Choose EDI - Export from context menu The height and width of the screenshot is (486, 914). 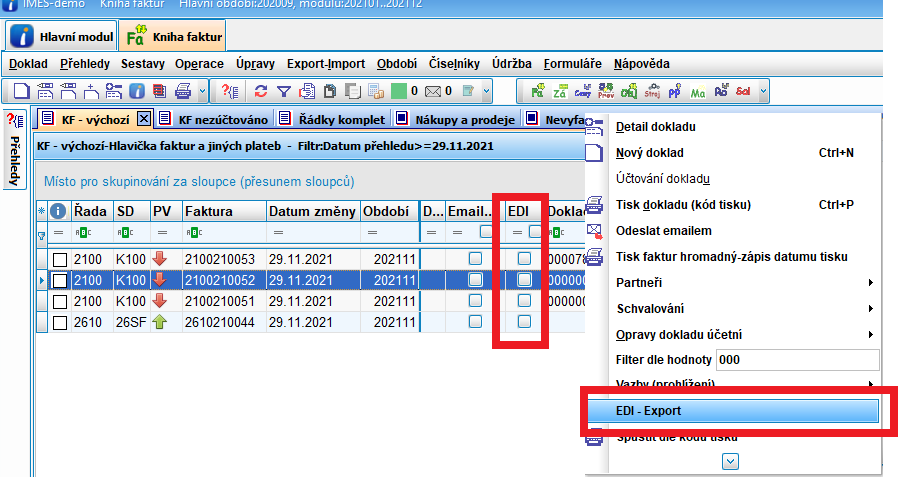pos(733,411)
